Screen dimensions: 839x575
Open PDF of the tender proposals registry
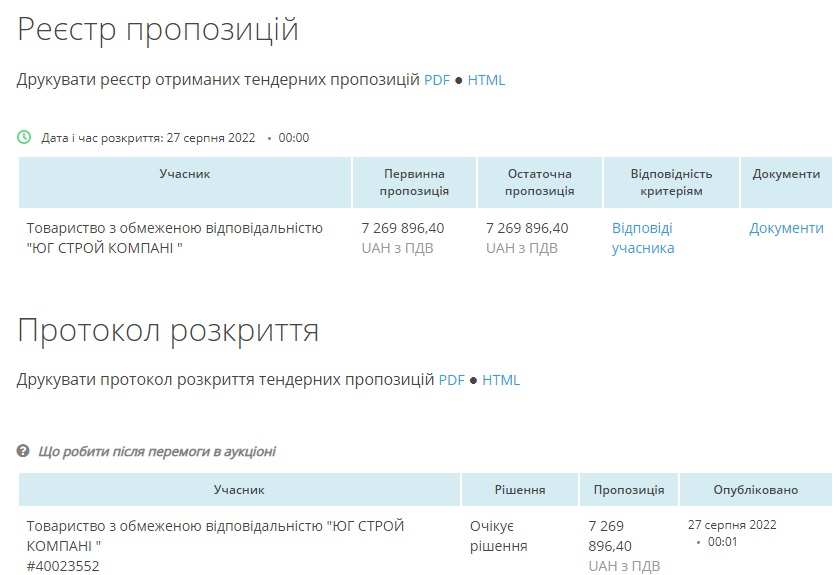pos(437,80)
